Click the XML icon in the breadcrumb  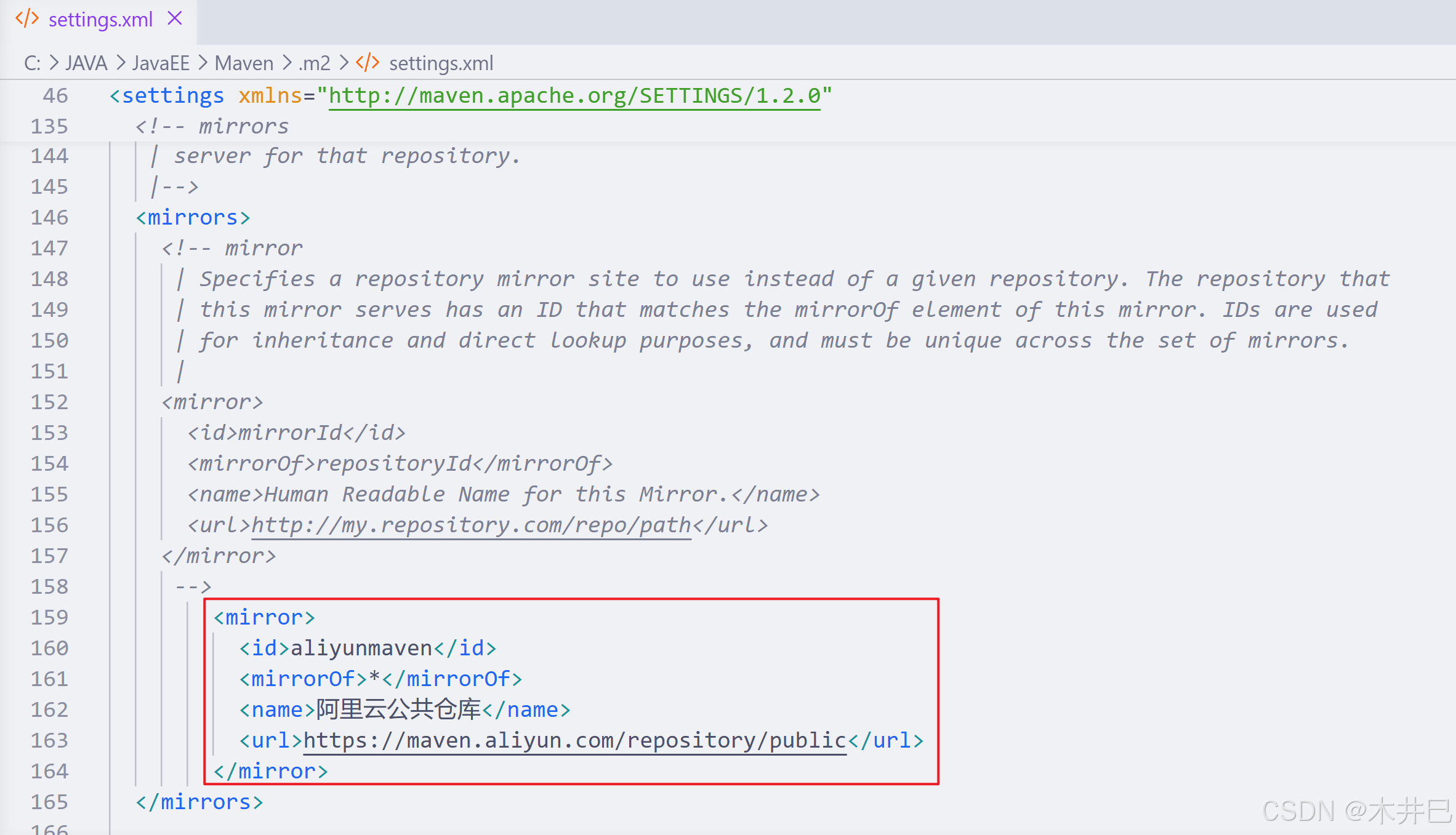pyautogui.click(x=368, y=63)
